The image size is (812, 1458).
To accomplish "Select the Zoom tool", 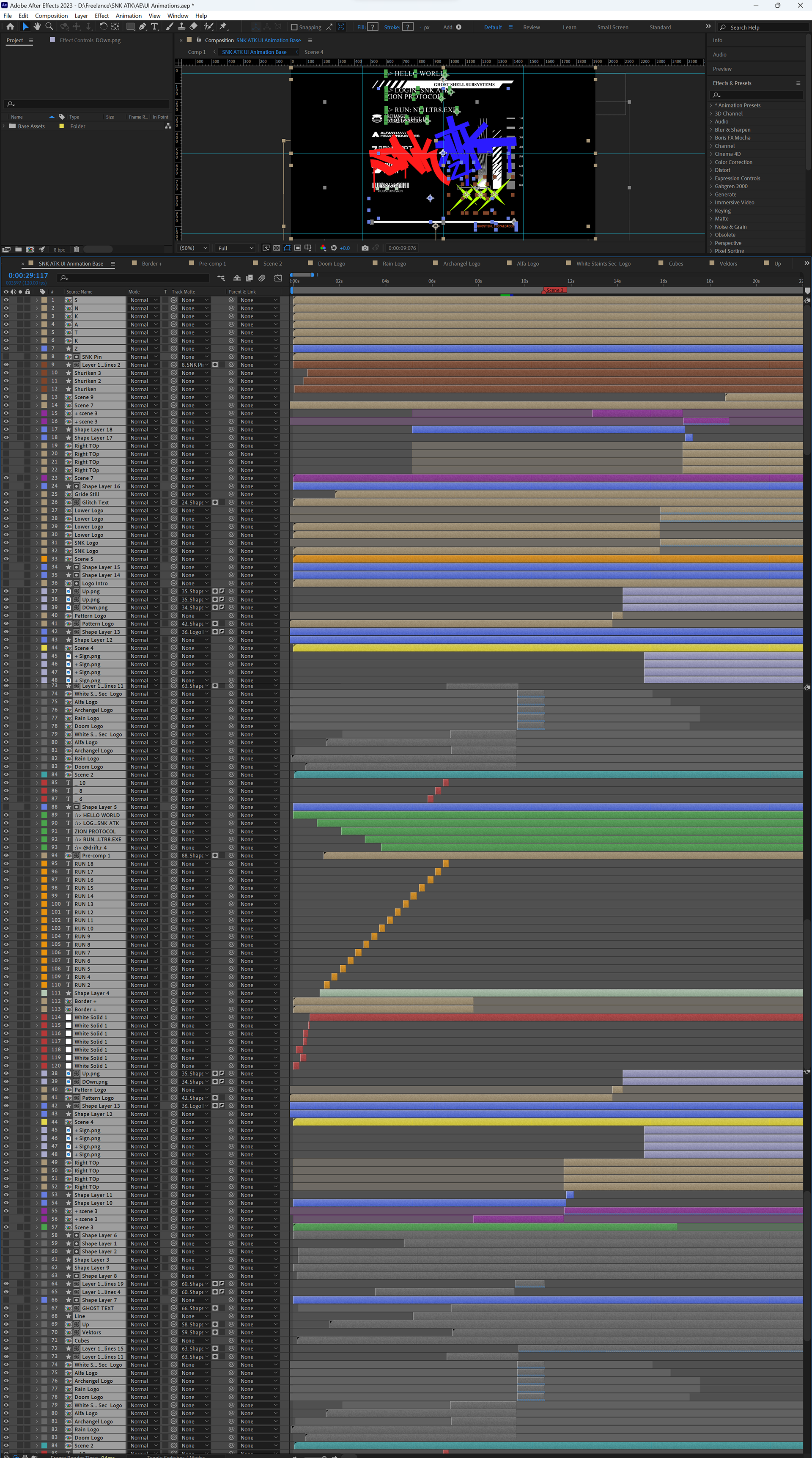I will coord(49,27).
